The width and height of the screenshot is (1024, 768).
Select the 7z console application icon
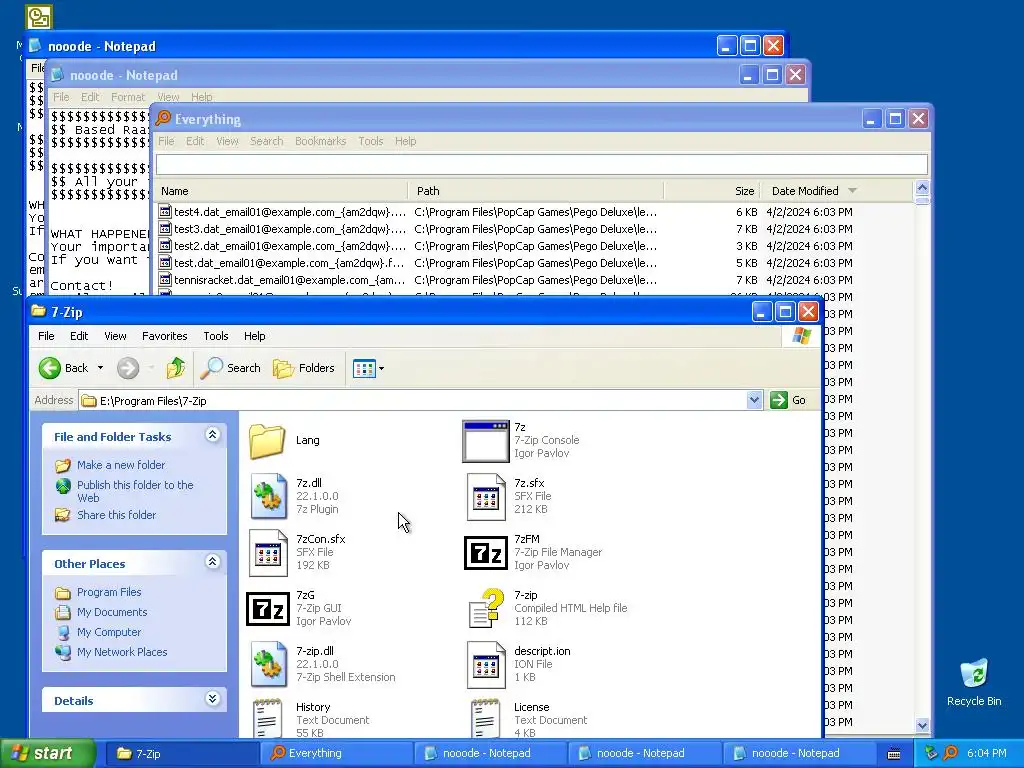click(x=485, y=441)
